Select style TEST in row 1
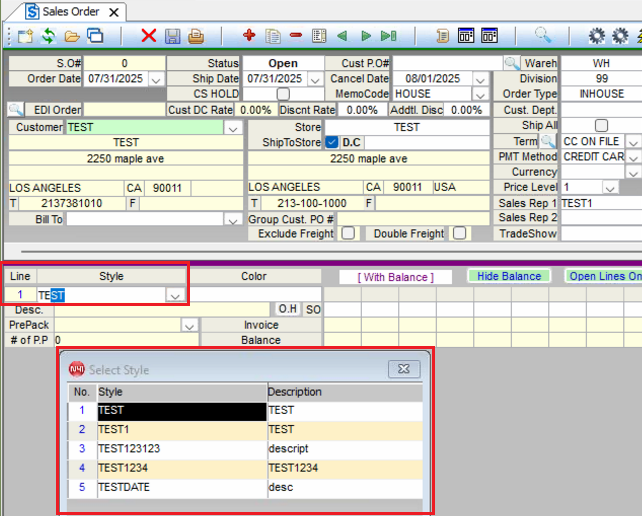 click(x=182, y=411)
